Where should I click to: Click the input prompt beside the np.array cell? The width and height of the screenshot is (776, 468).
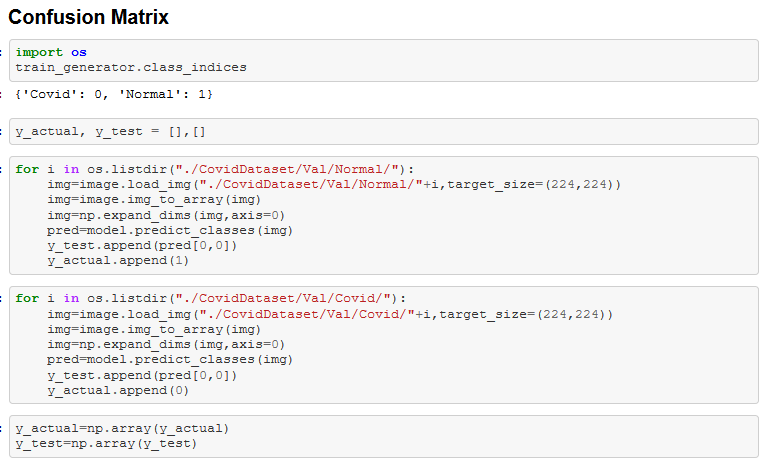(x=3, y=428)
